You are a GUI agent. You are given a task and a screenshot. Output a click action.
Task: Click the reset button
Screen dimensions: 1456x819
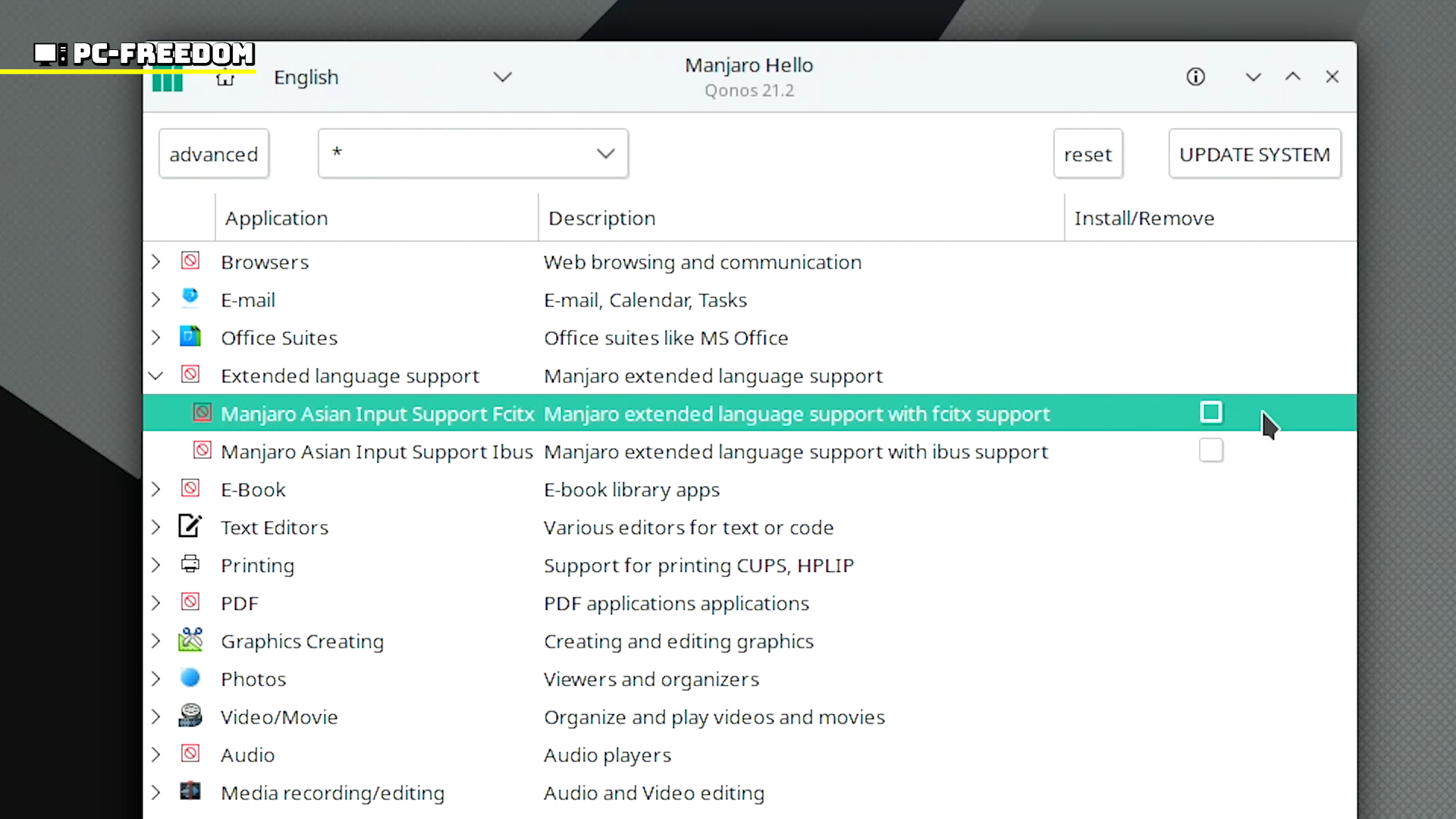[x=1087, y=154]
